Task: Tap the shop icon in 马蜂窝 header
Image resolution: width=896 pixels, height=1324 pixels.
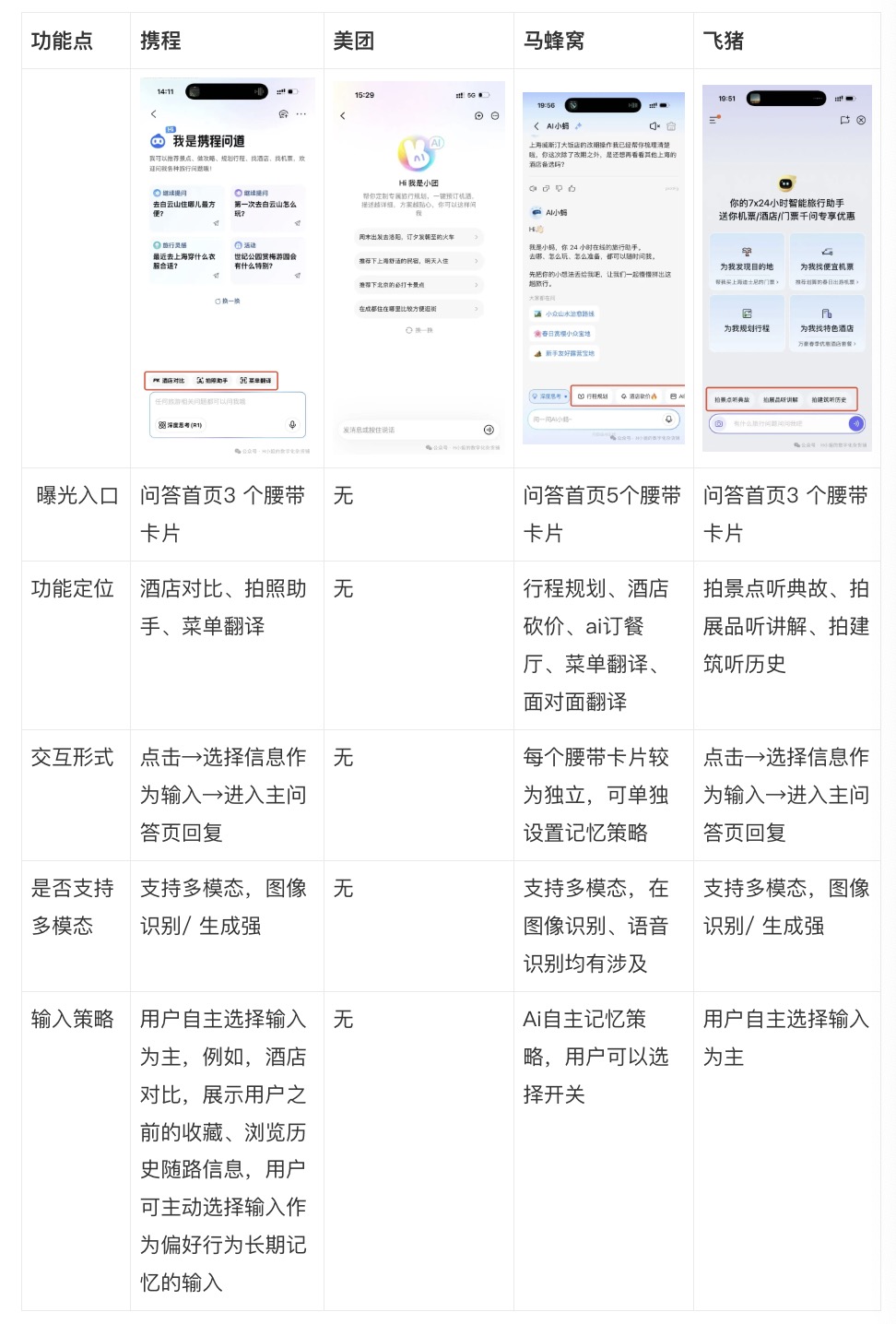Action: click(x=671, y=126)
